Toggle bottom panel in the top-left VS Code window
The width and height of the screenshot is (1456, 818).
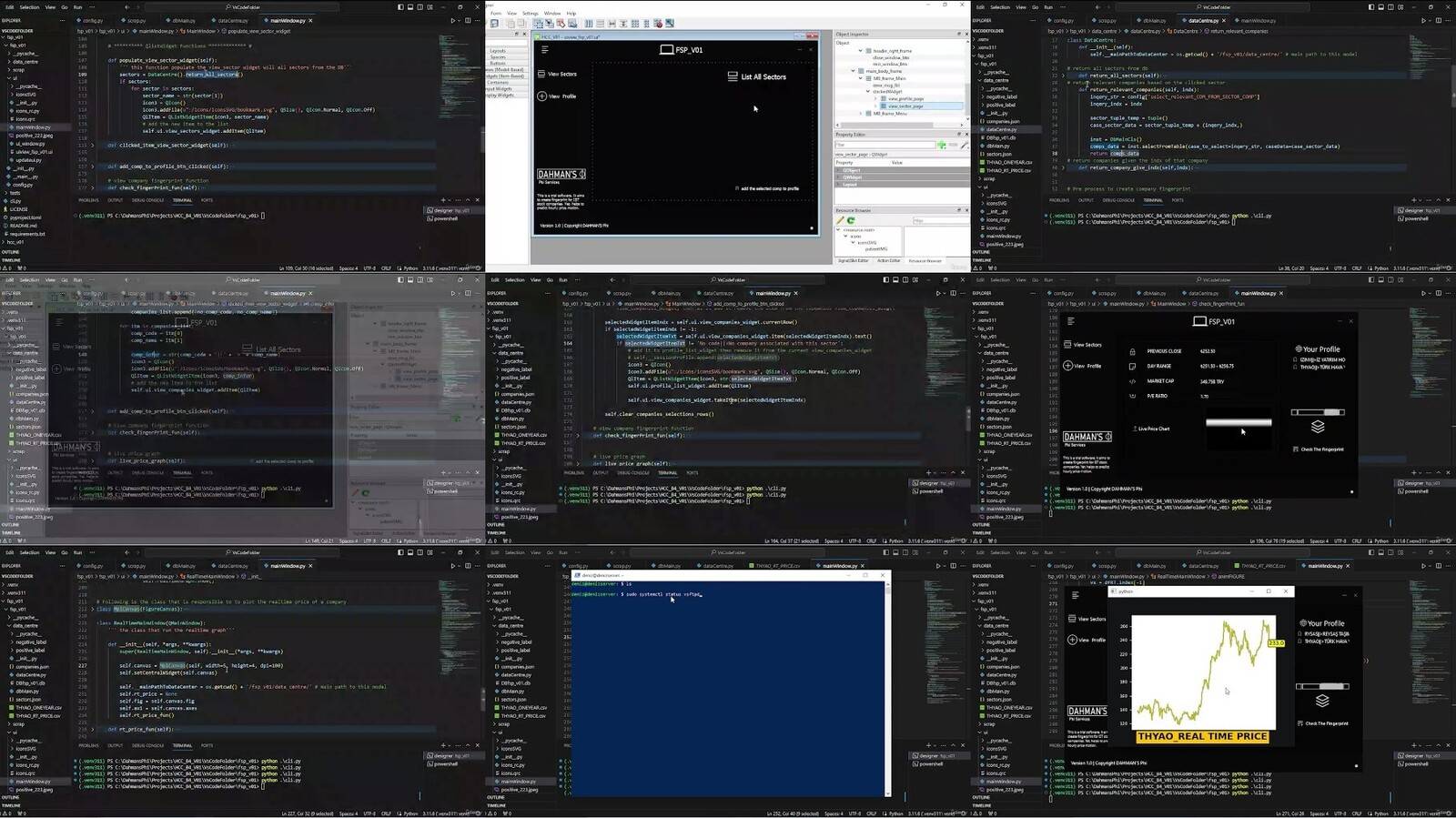(409, 7)
